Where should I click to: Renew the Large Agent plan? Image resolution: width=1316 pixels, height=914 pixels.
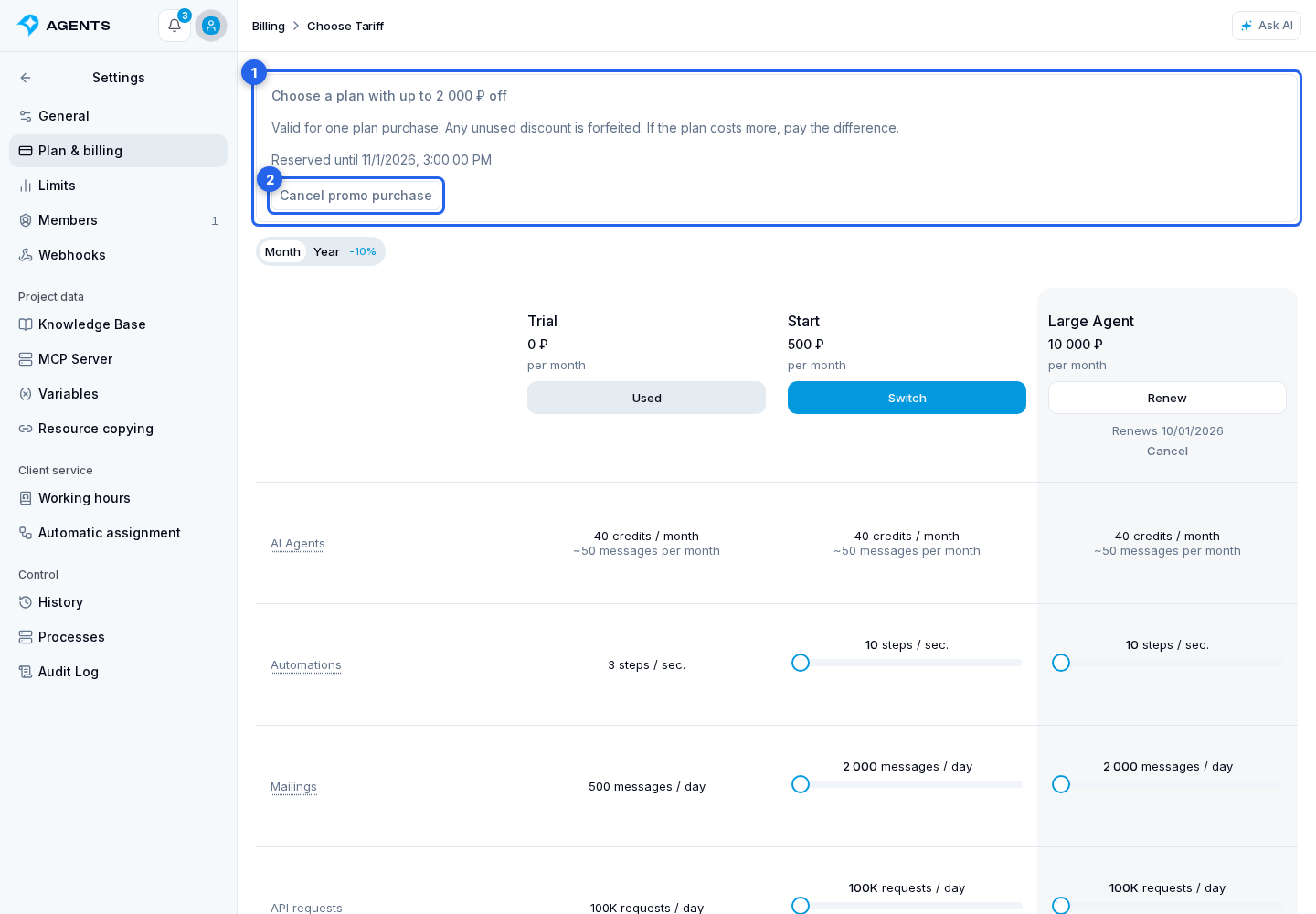click(x=1167, y=398)
